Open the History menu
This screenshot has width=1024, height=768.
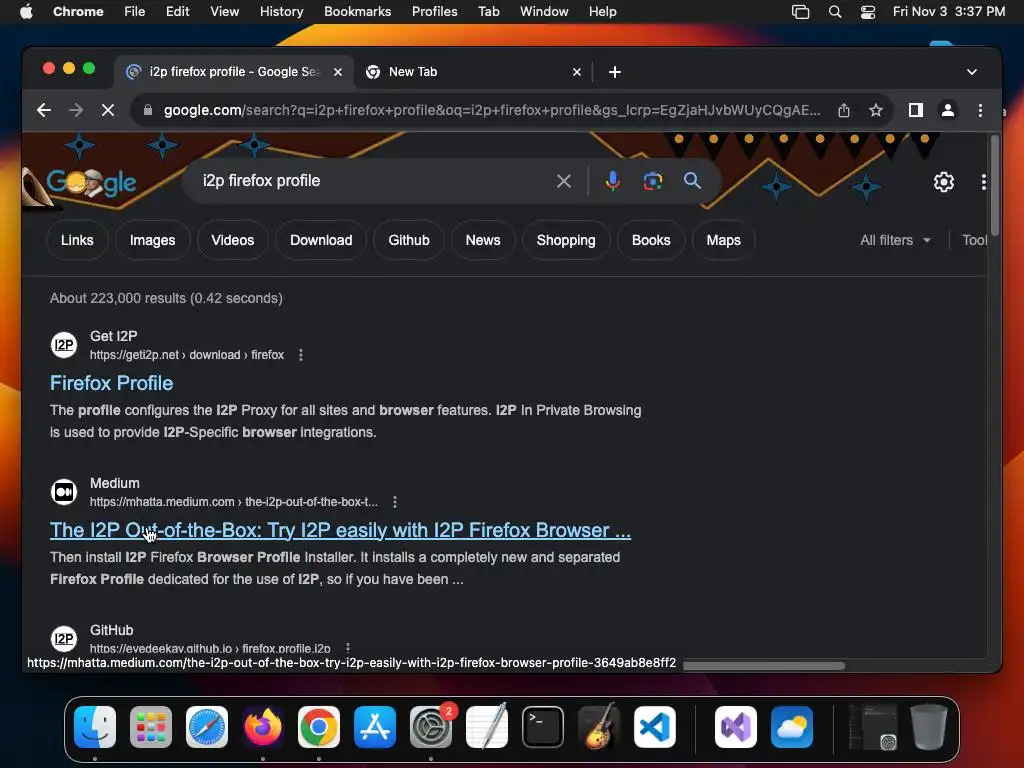coord(281,12)
